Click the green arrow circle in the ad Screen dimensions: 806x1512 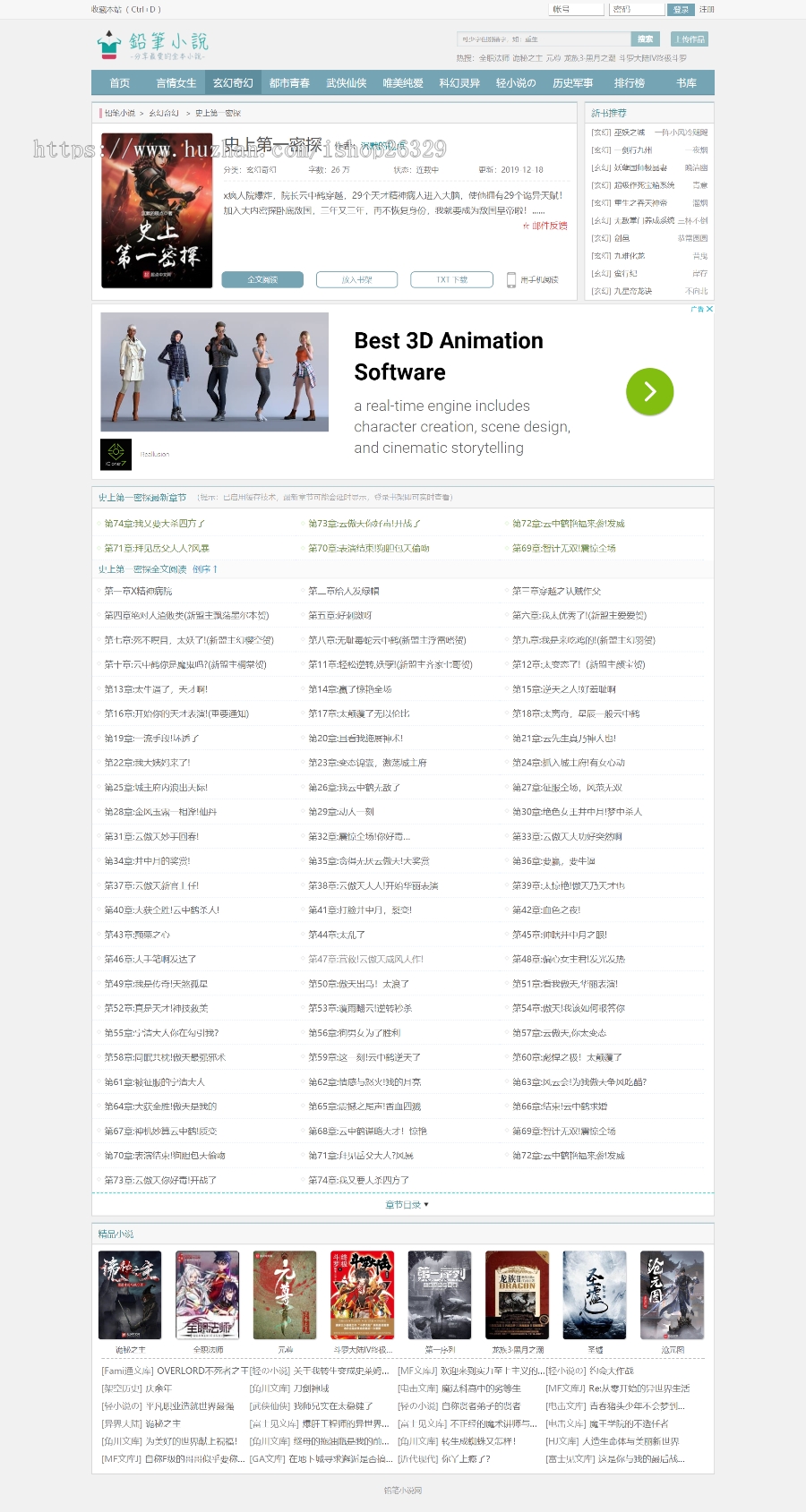[x=649, y=392]
